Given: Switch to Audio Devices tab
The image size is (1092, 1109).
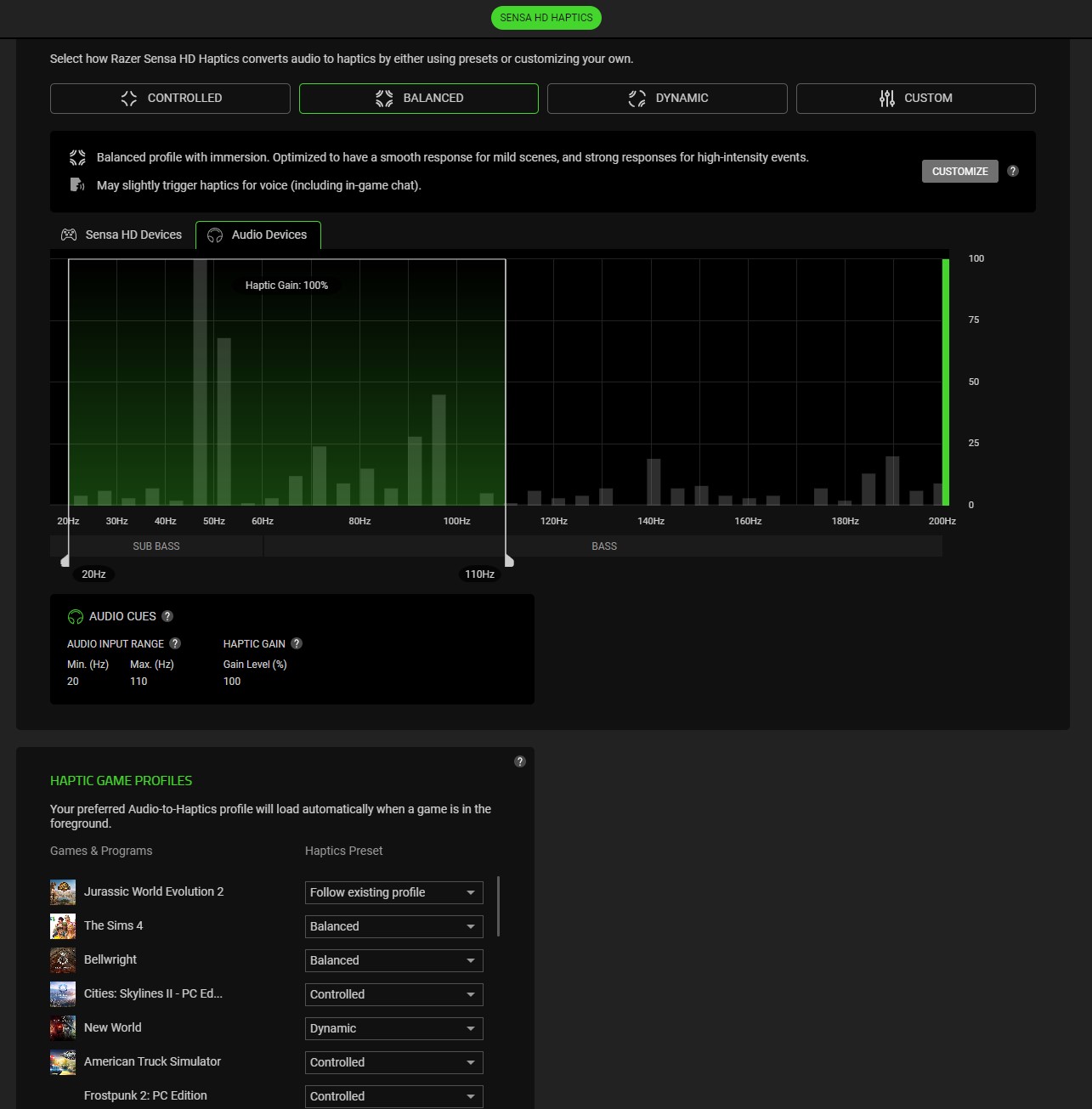Looking at the screenshot, I should tap(258, 235).
